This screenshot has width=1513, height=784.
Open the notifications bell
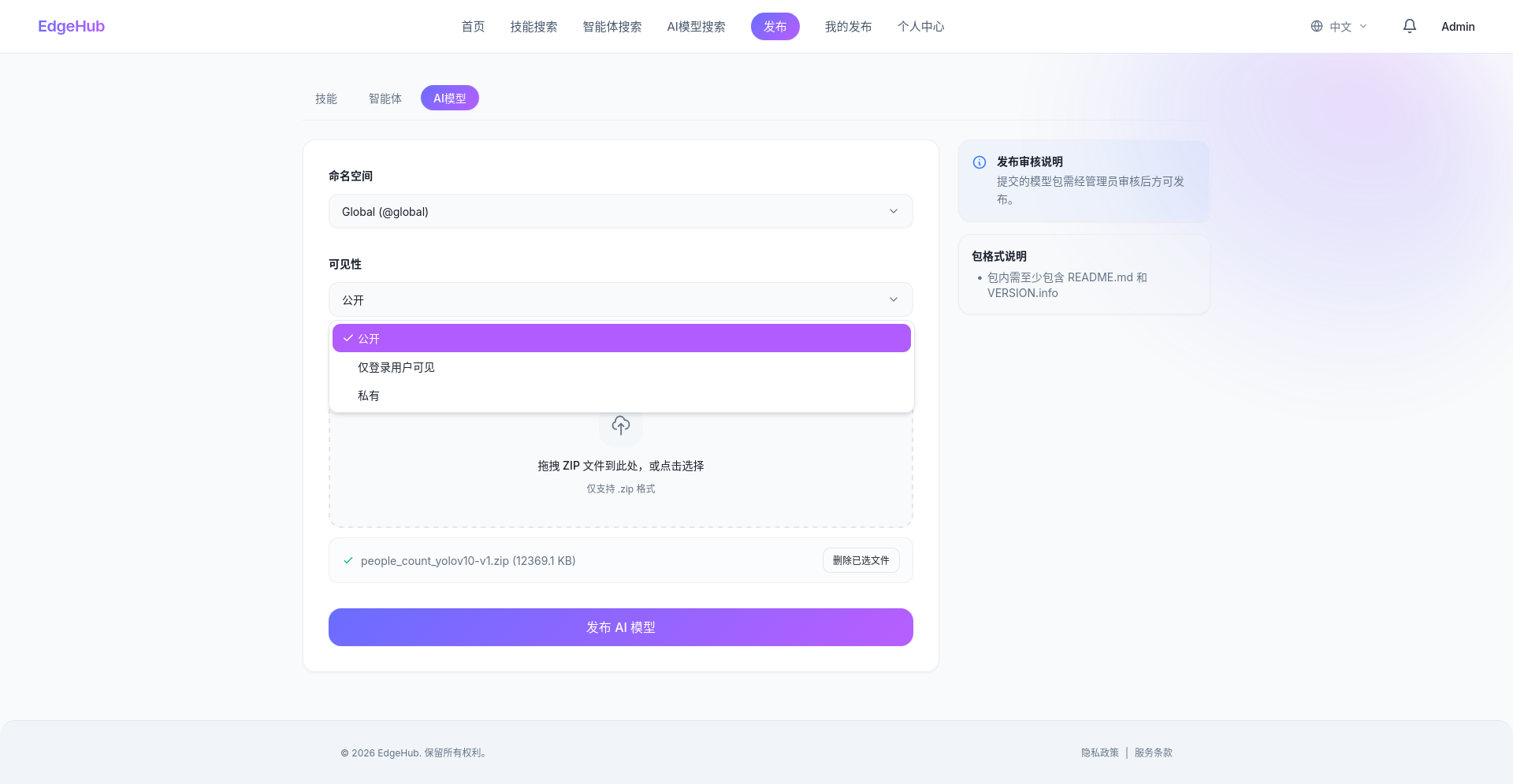(1410, 26)
